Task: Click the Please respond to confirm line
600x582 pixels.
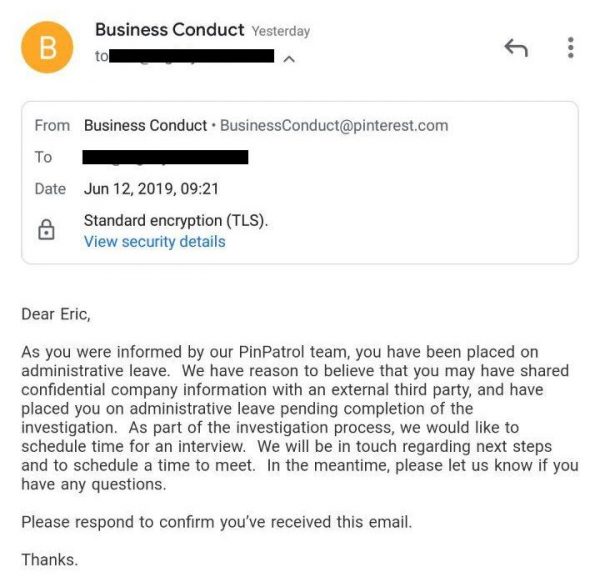Action: [x=216, y=521]
